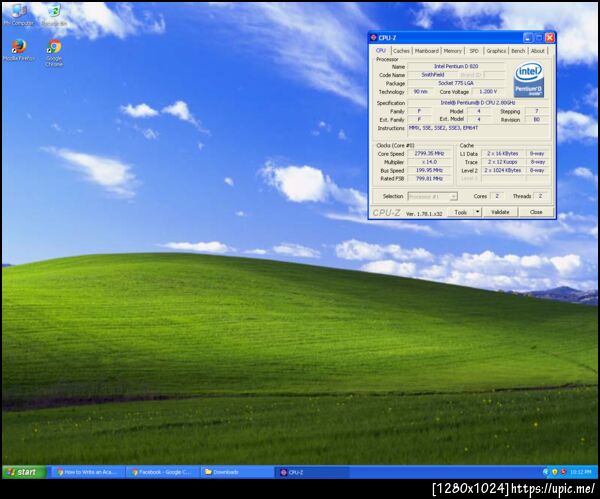Switch to the Caches tab
This screenshot has height=499, width=600.
click(401, 51)
